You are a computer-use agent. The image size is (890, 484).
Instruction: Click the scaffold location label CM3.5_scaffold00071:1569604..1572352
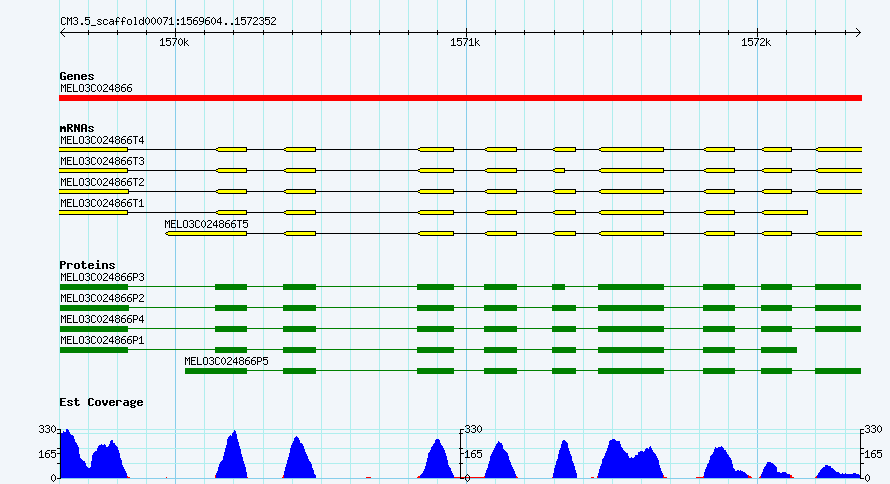pyautogui.click(x=168, y=22)
